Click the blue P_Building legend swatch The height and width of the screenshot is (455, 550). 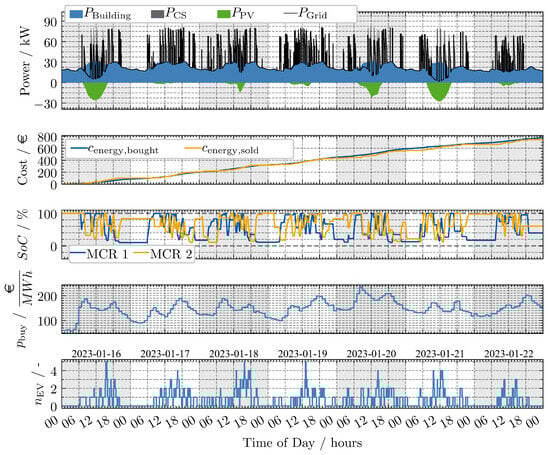[x=76, y=14]
